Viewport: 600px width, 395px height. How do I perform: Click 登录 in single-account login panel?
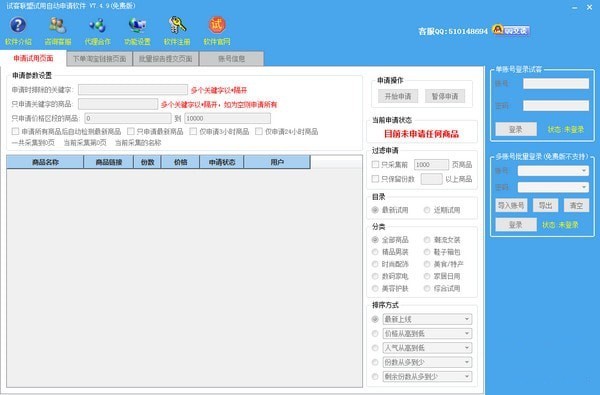coord(516,129)
